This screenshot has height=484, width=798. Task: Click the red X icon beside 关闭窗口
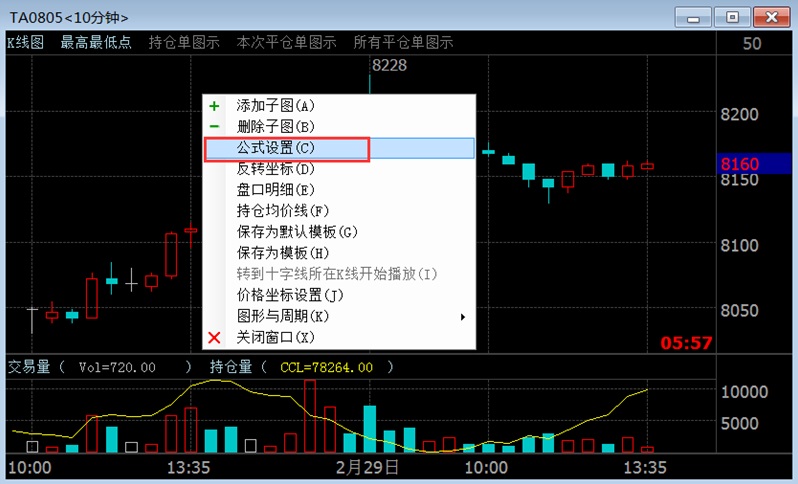[214, 337]
